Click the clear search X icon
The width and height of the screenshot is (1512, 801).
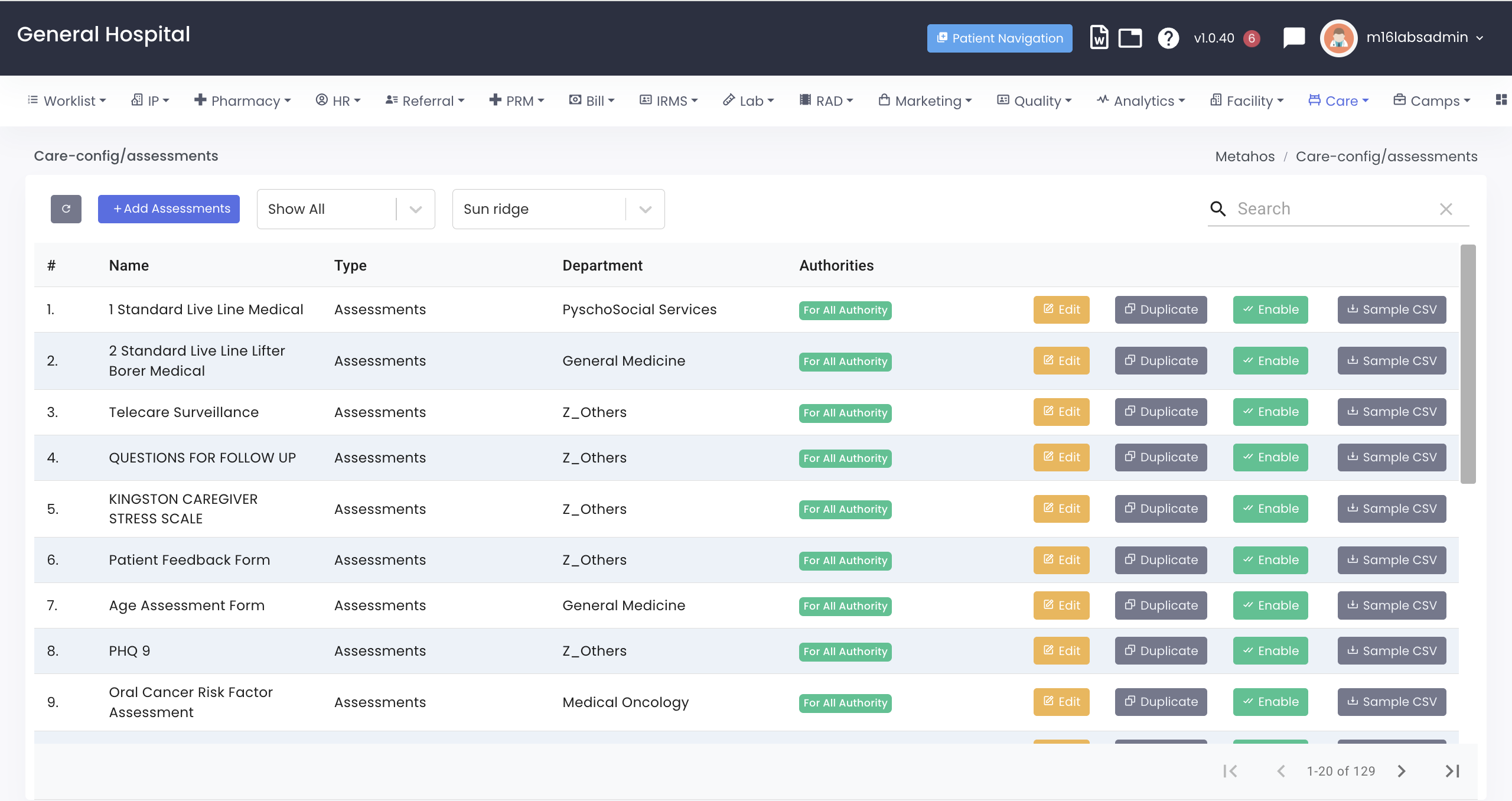point(1446,209)
